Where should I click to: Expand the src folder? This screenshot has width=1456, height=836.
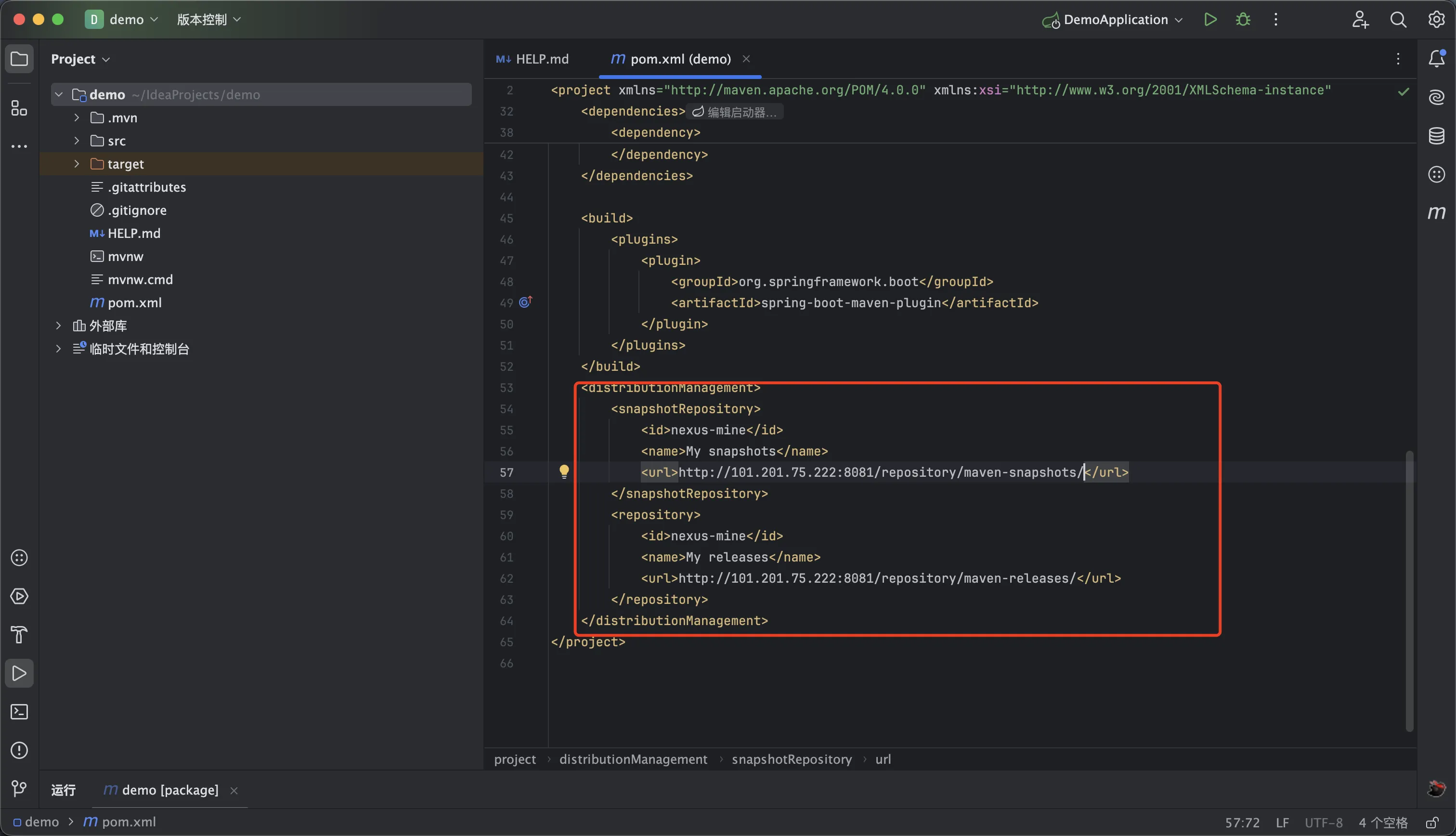pos(77,141)
